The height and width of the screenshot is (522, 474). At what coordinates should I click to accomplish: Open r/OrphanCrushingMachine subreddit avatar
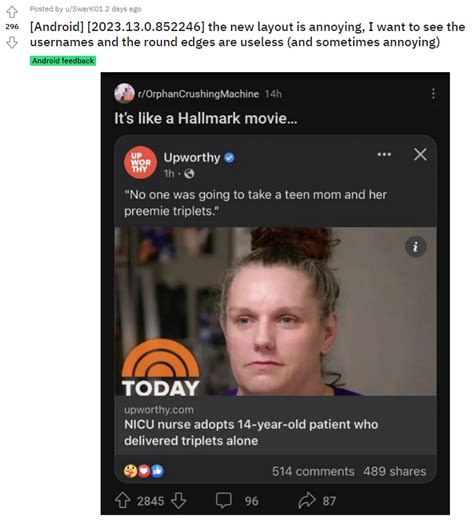124,93
